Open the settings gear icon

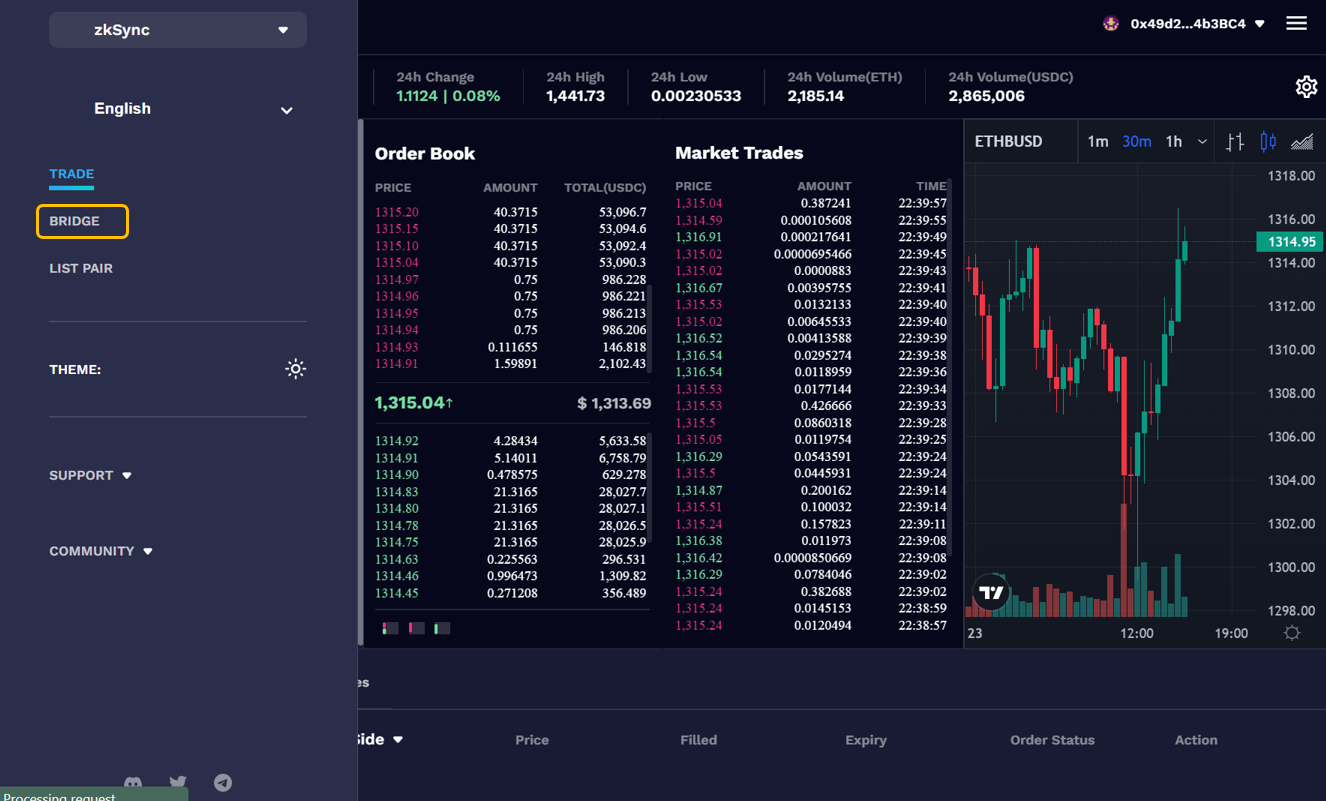pyautogui.click(x=1306, y=87)
